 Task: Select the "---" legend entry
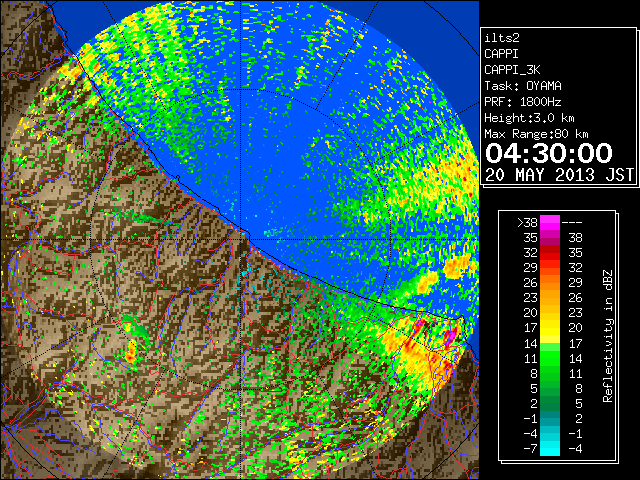(572, 223)
